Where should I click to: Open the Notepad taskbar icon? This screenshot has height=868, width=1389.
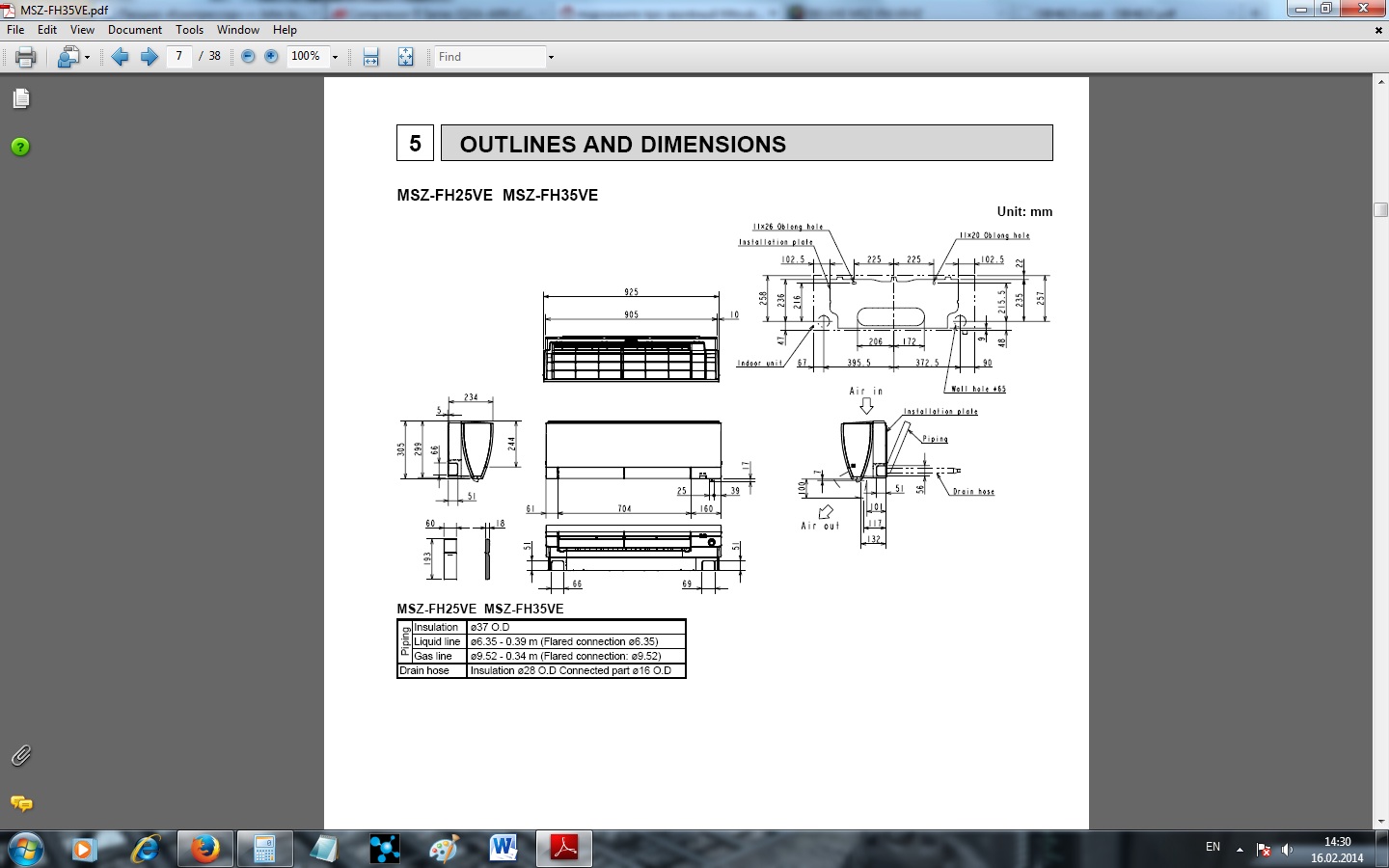click(324, 849)
